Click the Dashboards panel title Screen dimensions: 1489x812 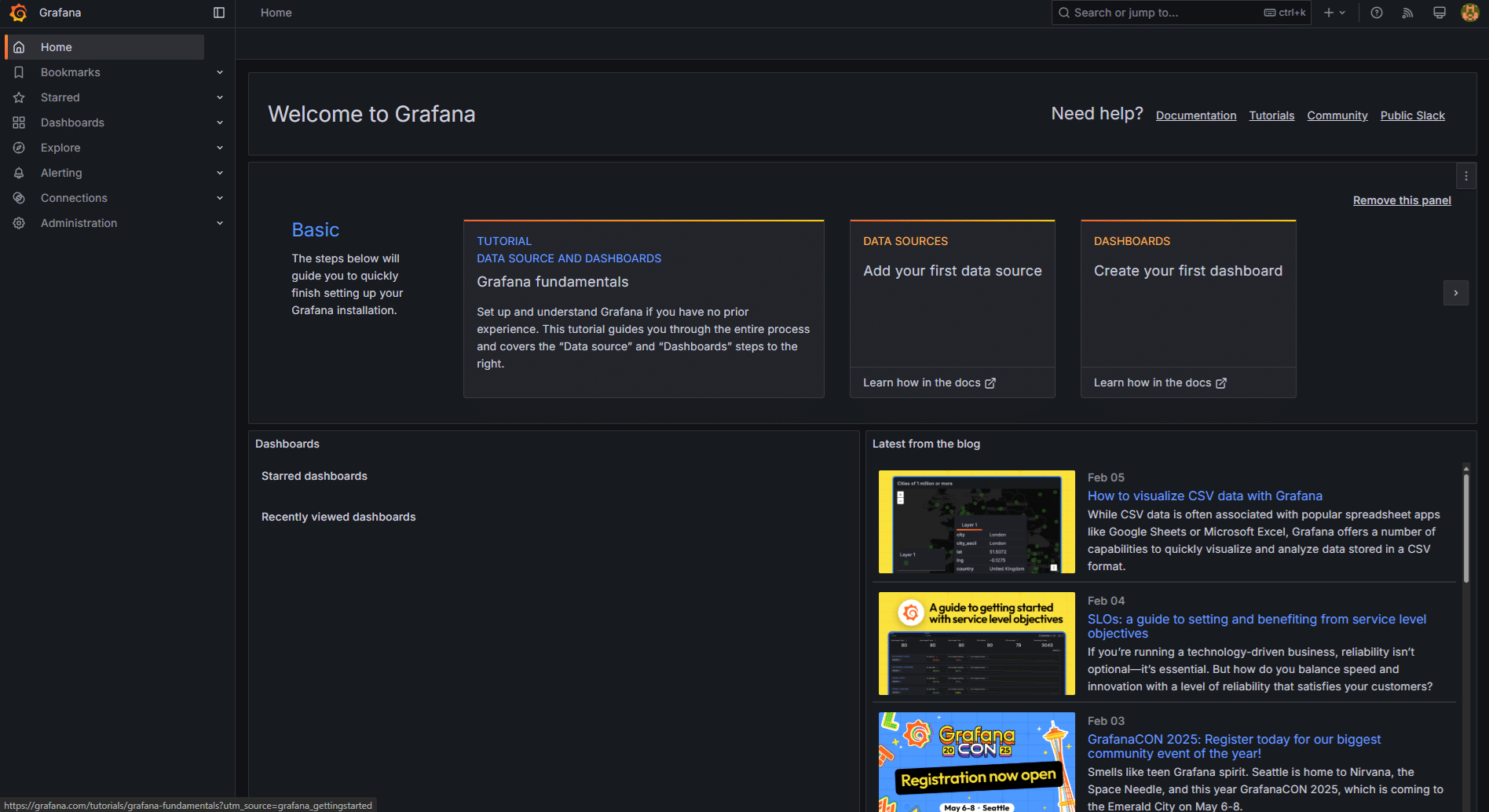[287, 444]
